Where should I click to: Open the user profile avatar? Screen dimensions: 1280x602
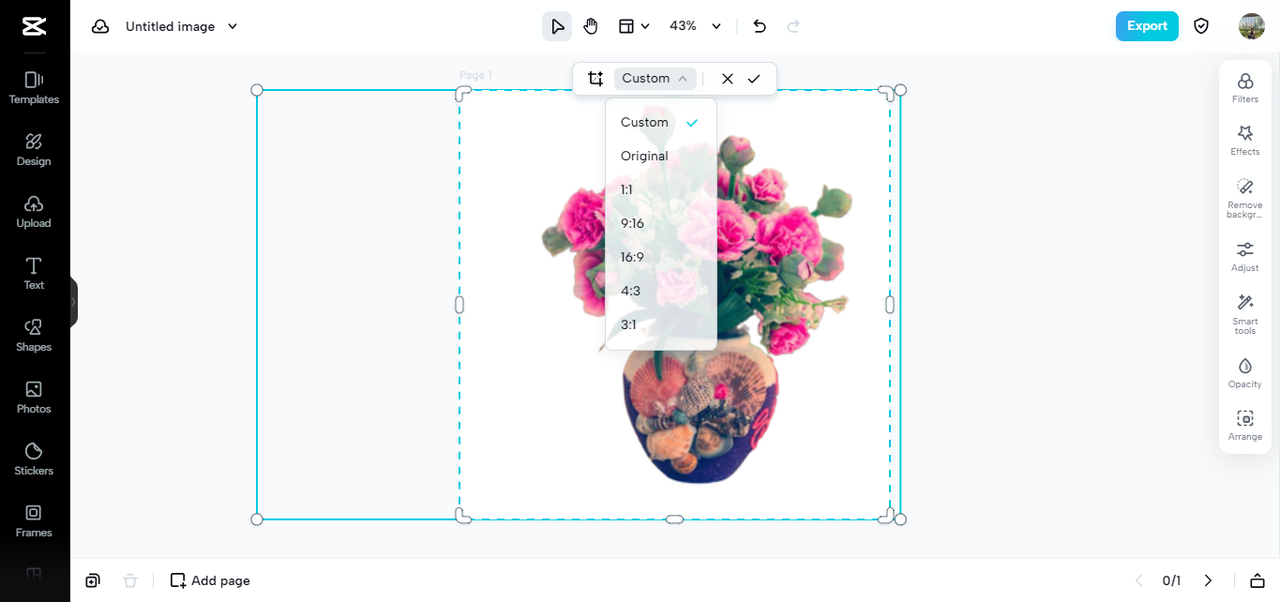(1251, 26)
